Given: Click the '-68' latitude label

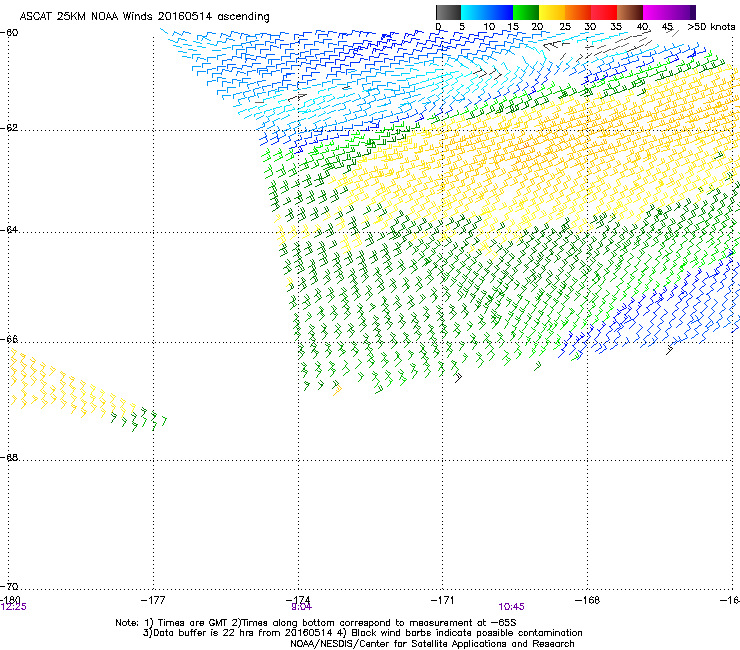Looking at the screenshot, I should pyautogui.click(x=9, y=458).
